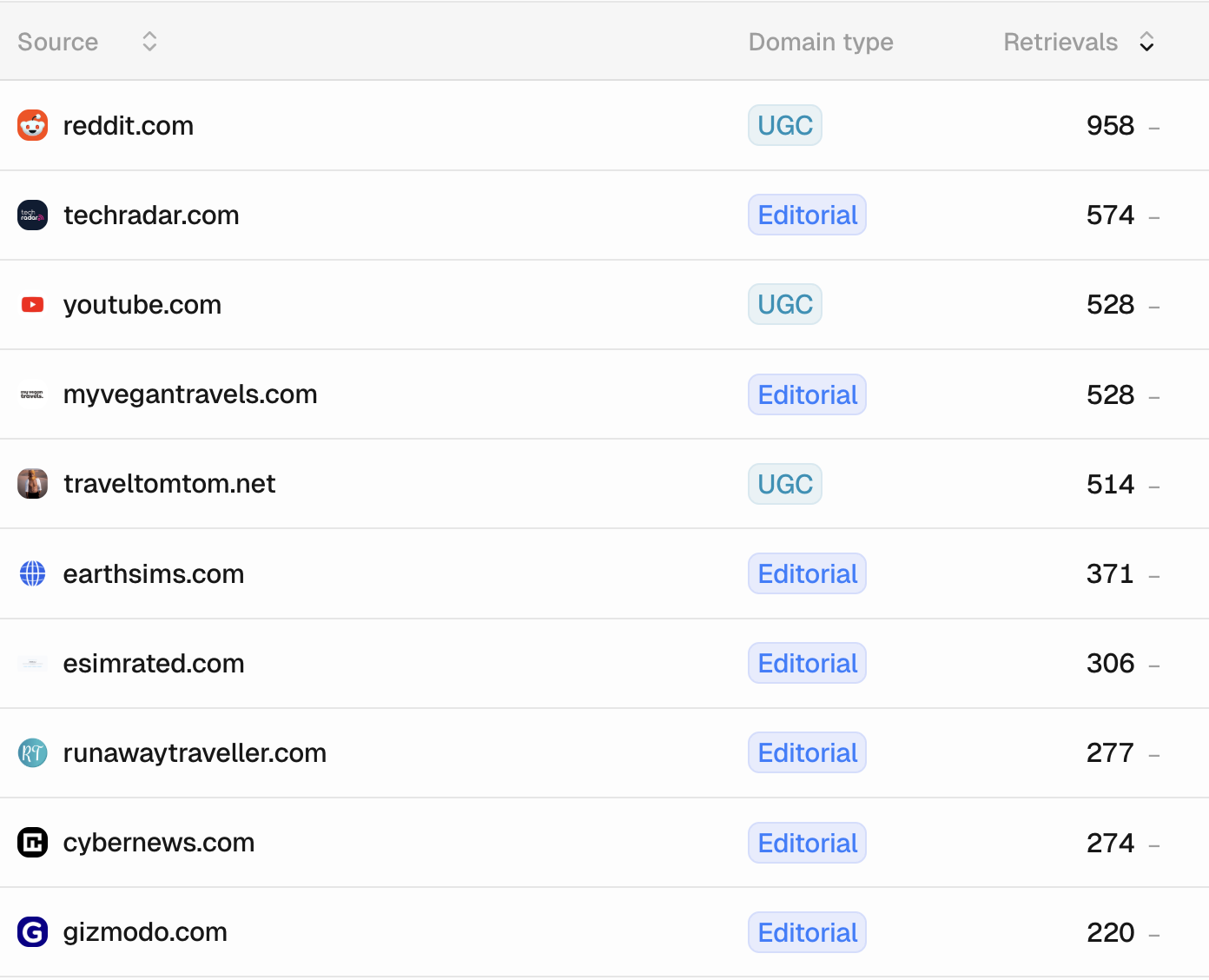
Task: Click myvegantravels.com's 528 retrievals value
Action: click(1110, 394)
